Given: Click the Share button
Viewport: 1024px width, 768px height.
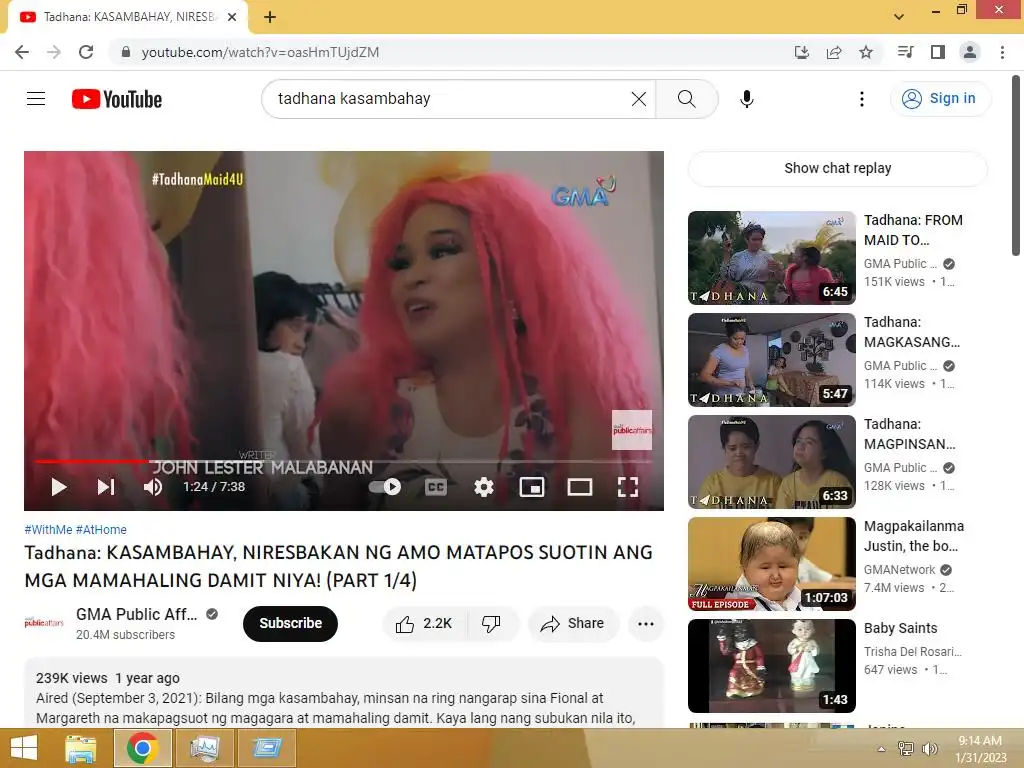Looking at the screenshot, I should (x=573, y=624).
